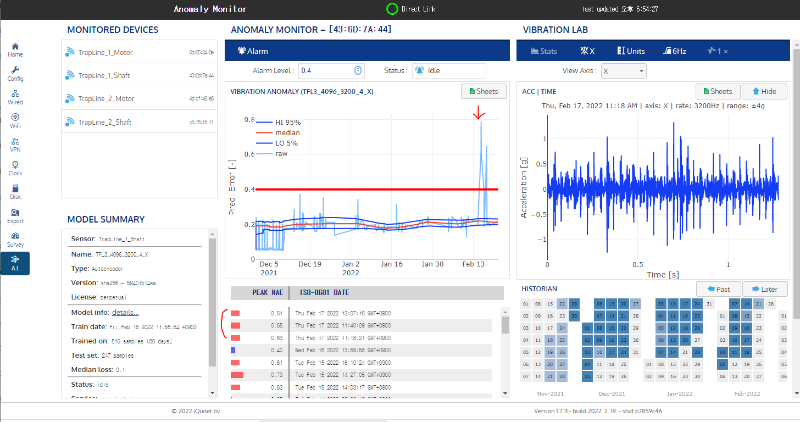Open the Units tab in the Vibration Lab

click(x=631, y=51)
